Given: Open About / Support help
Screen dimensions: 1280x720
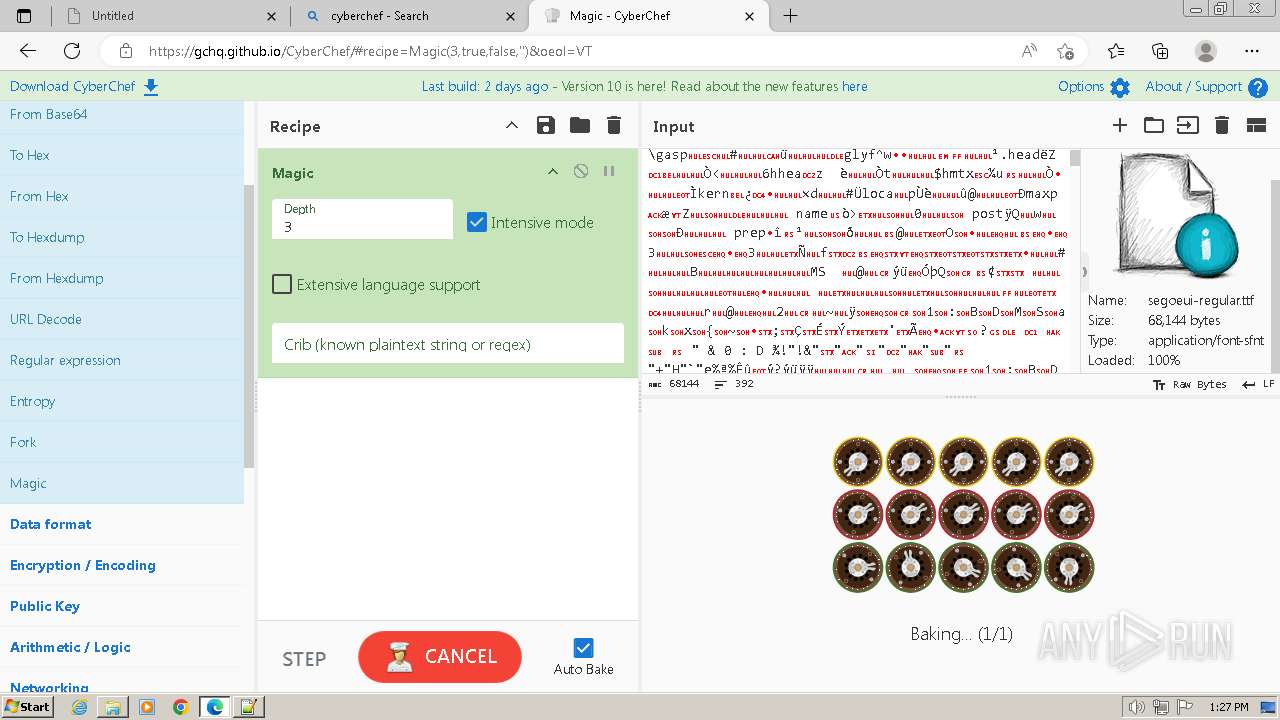Looking at the screenshot, I should [1206, 87].
